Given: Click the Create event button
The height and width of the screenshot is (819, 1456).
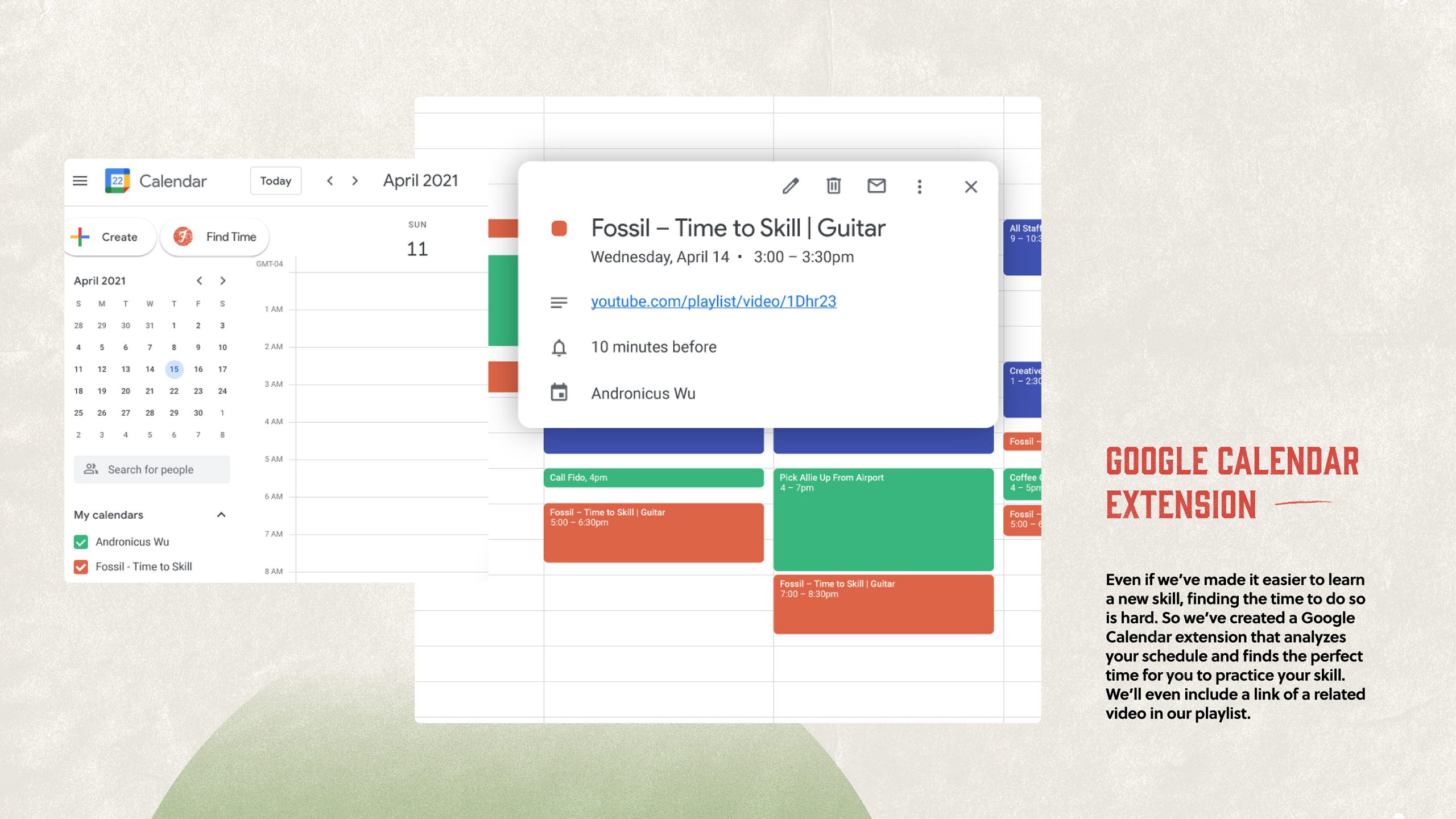Looking at the screenshot, I should pos(110,237).
